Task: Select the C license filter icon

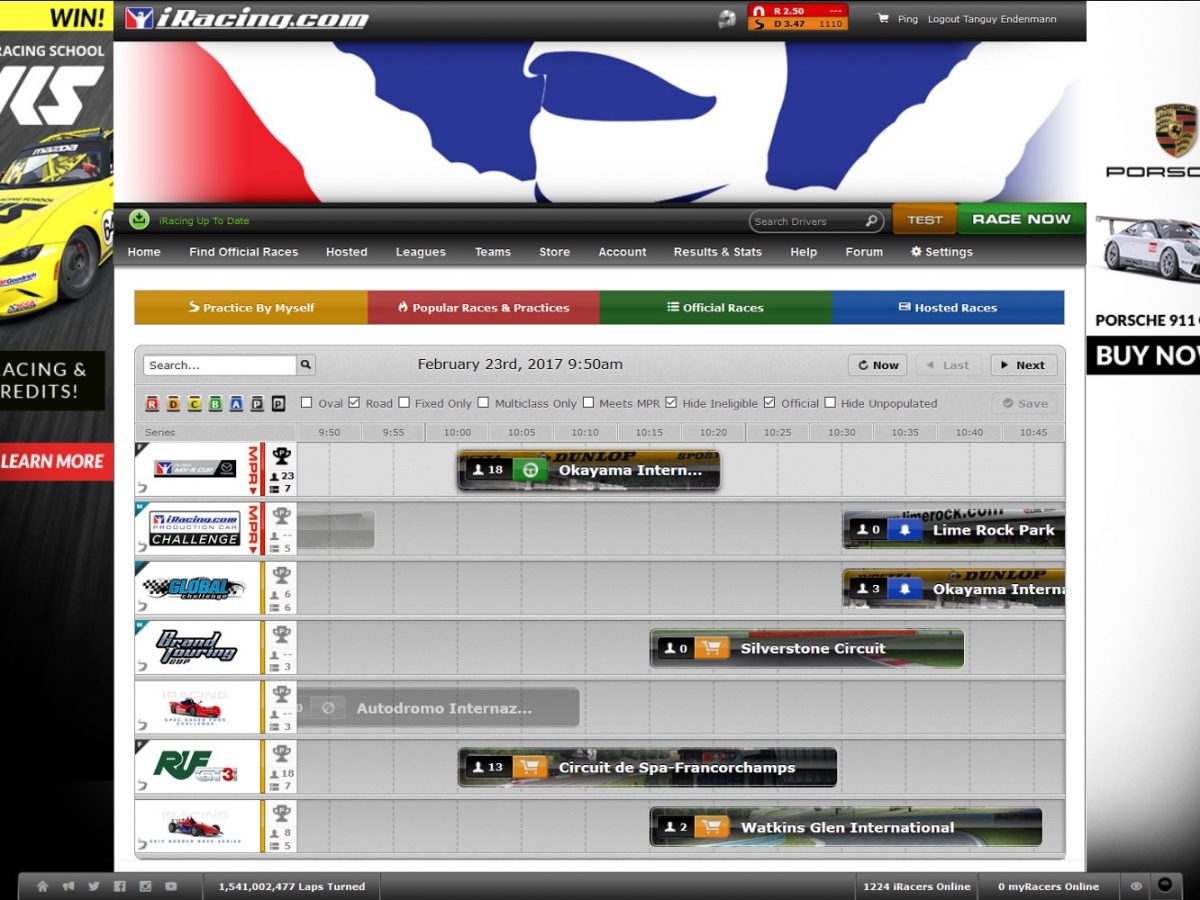Action: click(x=194, y=404)
